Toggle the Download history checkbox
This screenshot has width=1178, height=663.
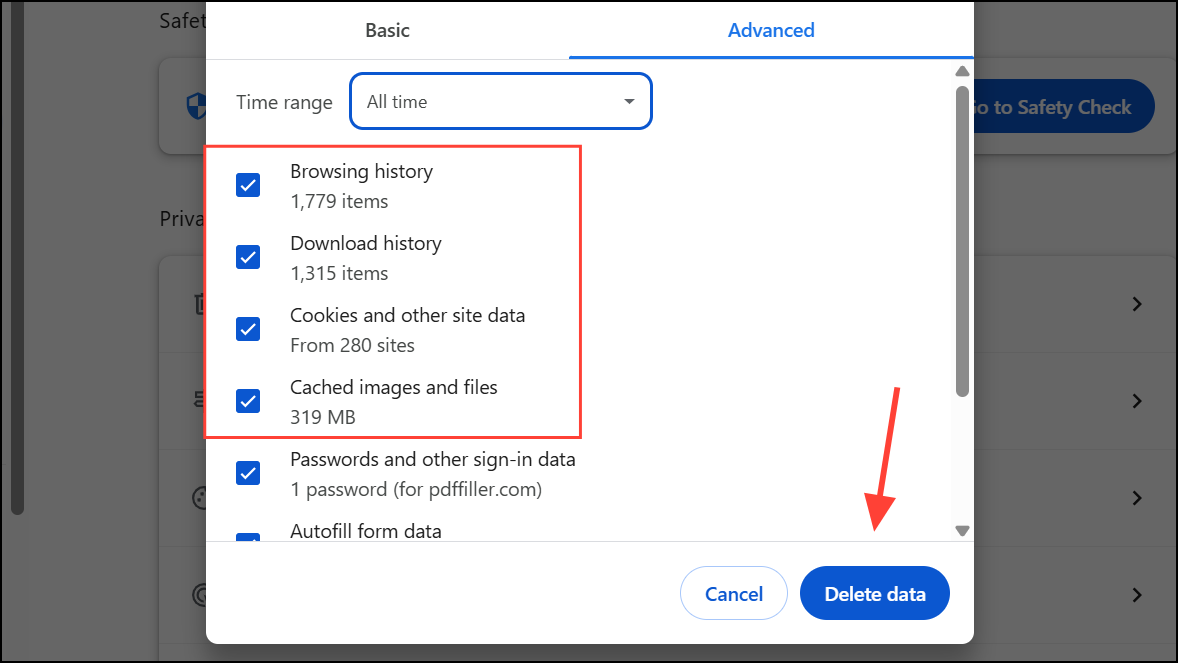248,257
